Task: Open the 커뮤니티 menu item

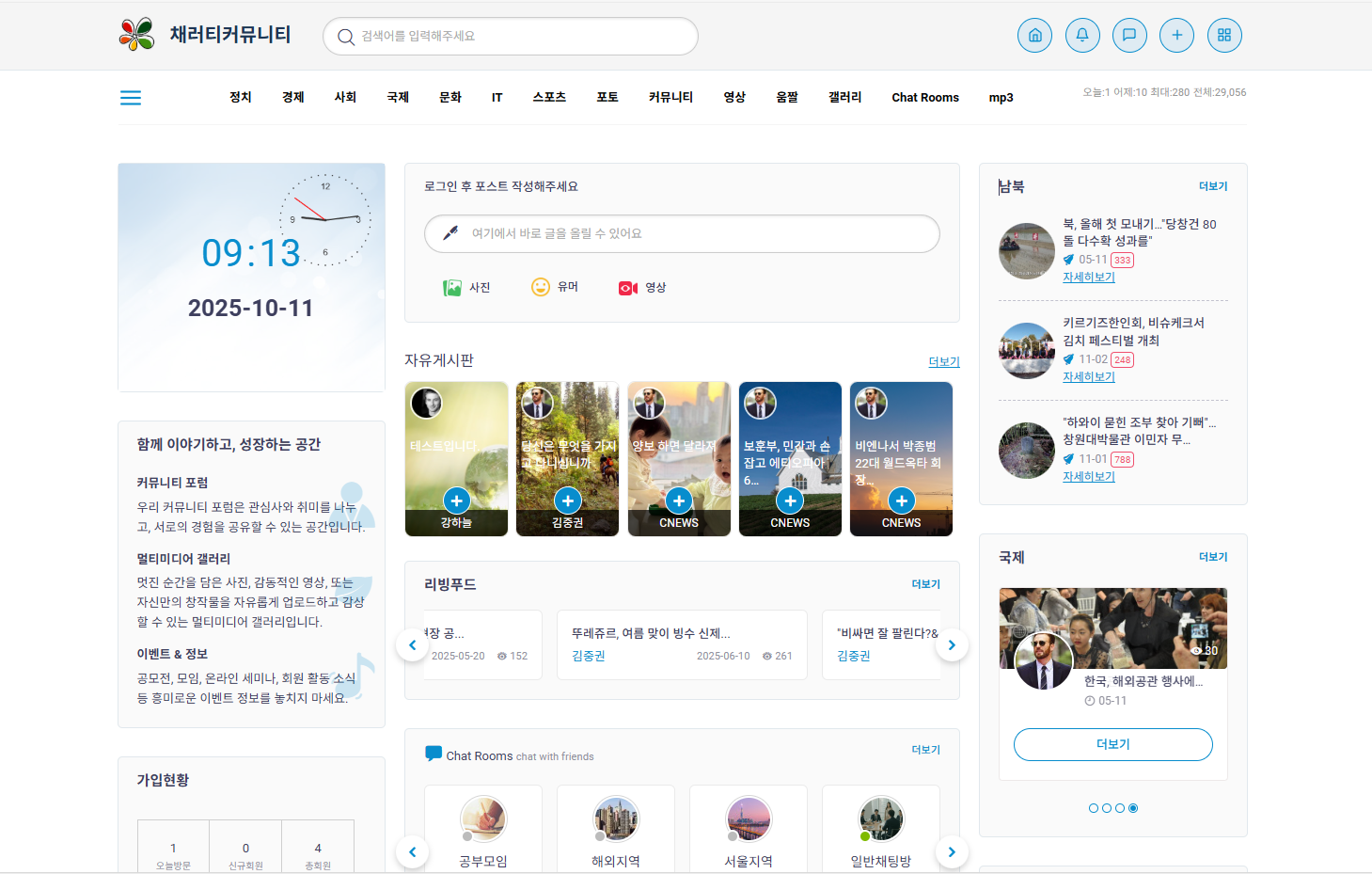Action: tap(670, 98)
